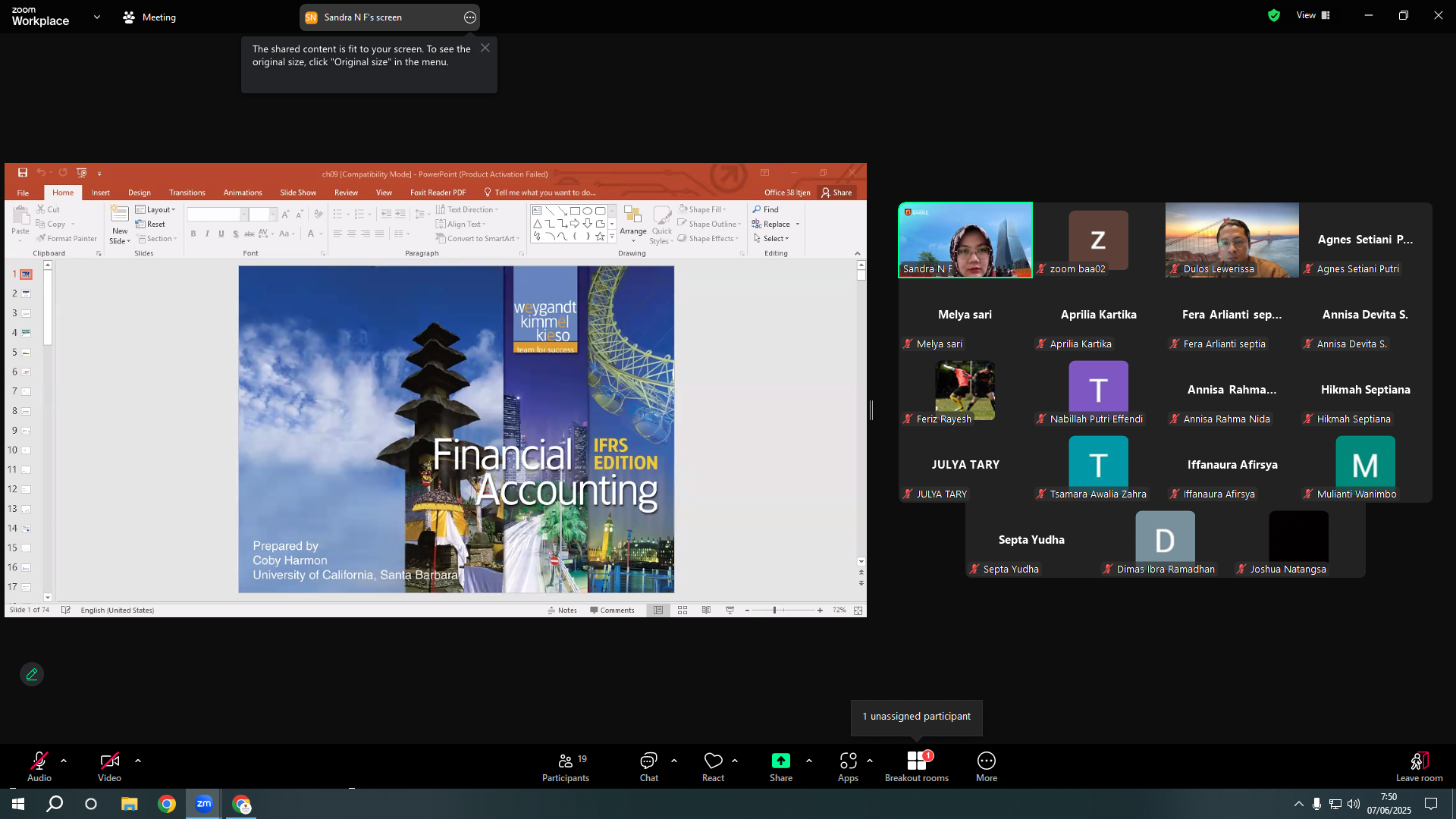1456x819 pixels.
Task: Open File Explorer from taskbar
Action: pos(130,804)
